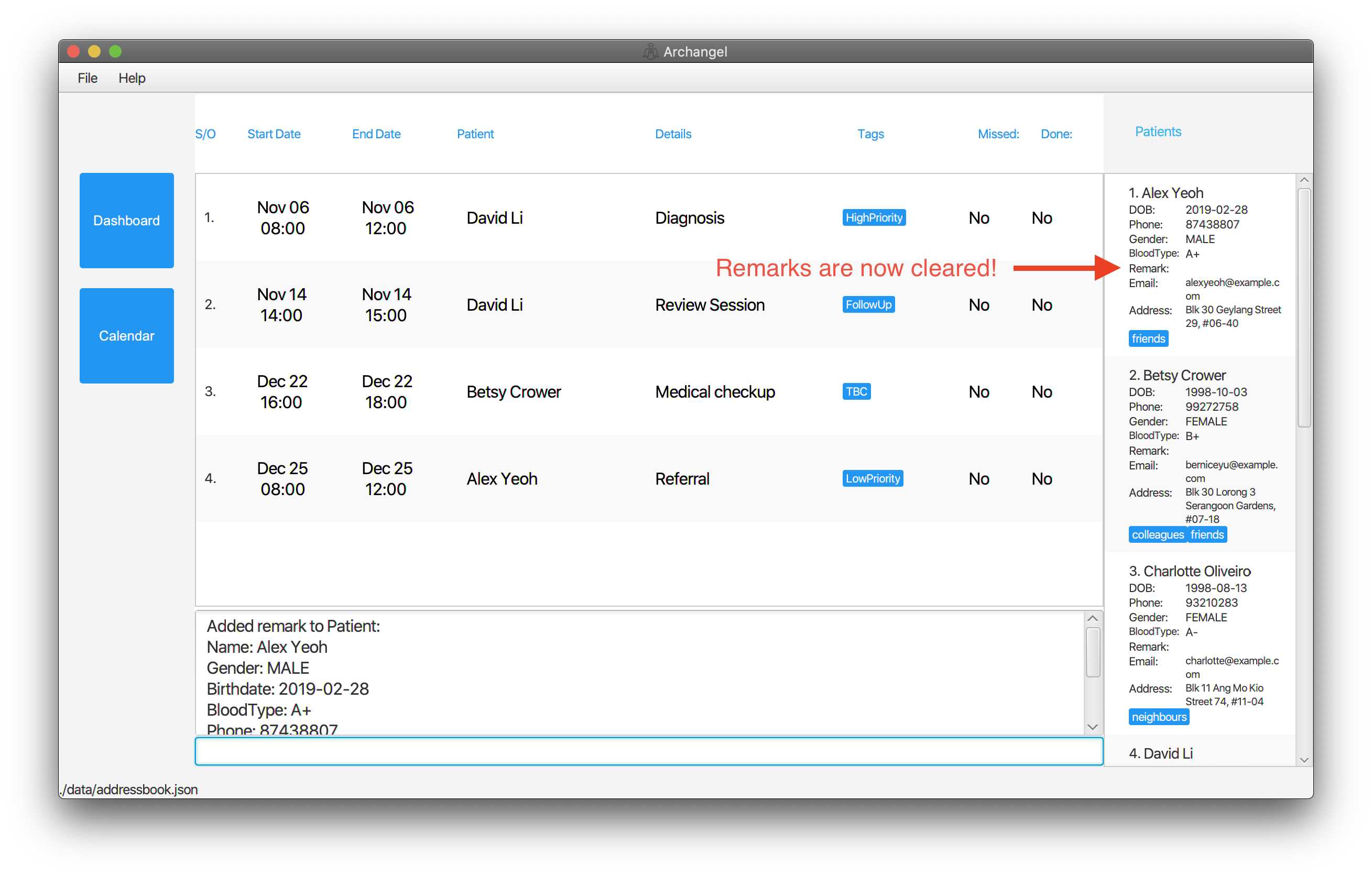The height and width of the screenshot is (876, 1372).
Task: Click the Patient column header
Action: click(x=475, y=134)
